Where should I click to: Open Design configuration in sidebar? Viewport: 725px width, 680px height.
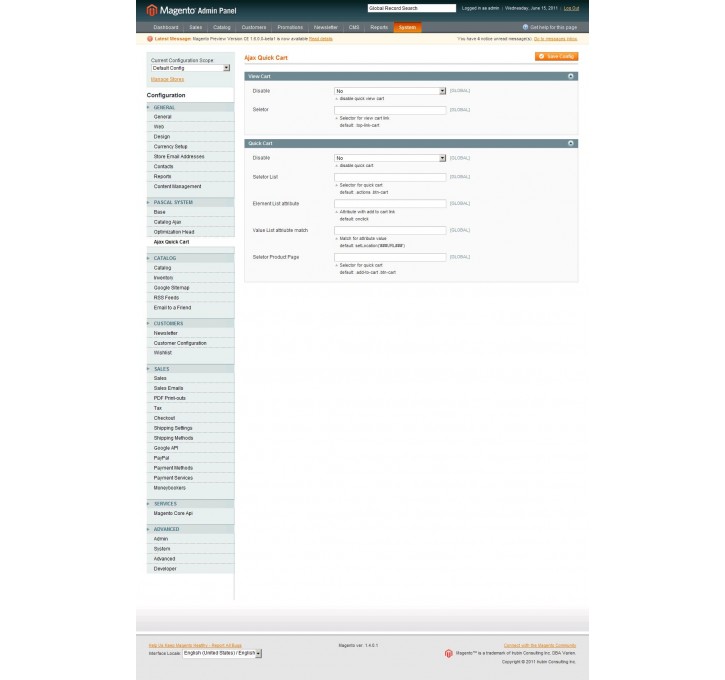(190, 137)
